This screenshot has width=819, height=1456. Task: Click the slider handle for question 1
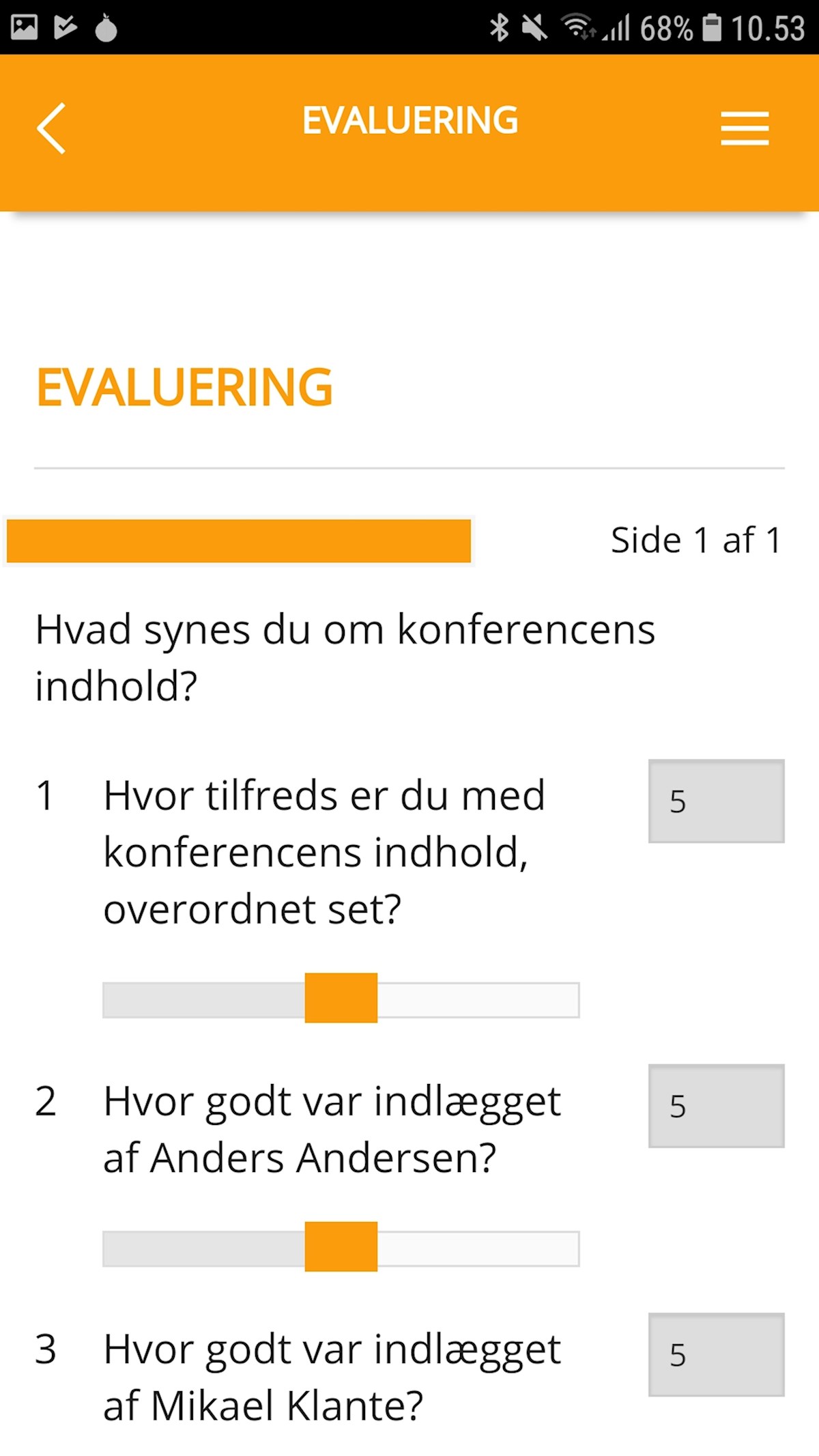pos(341,998)
